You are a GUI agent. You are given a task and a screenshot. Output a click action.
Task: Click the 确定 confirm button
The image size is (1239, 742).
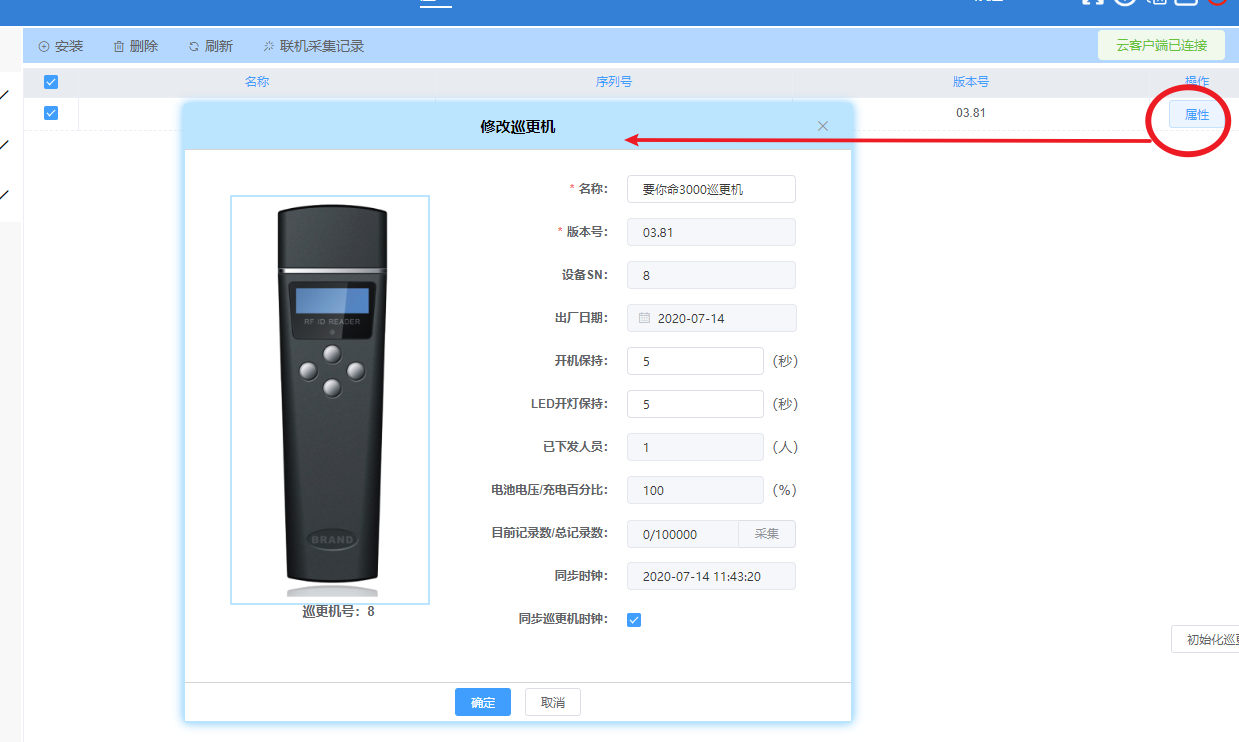pos(483,702)
